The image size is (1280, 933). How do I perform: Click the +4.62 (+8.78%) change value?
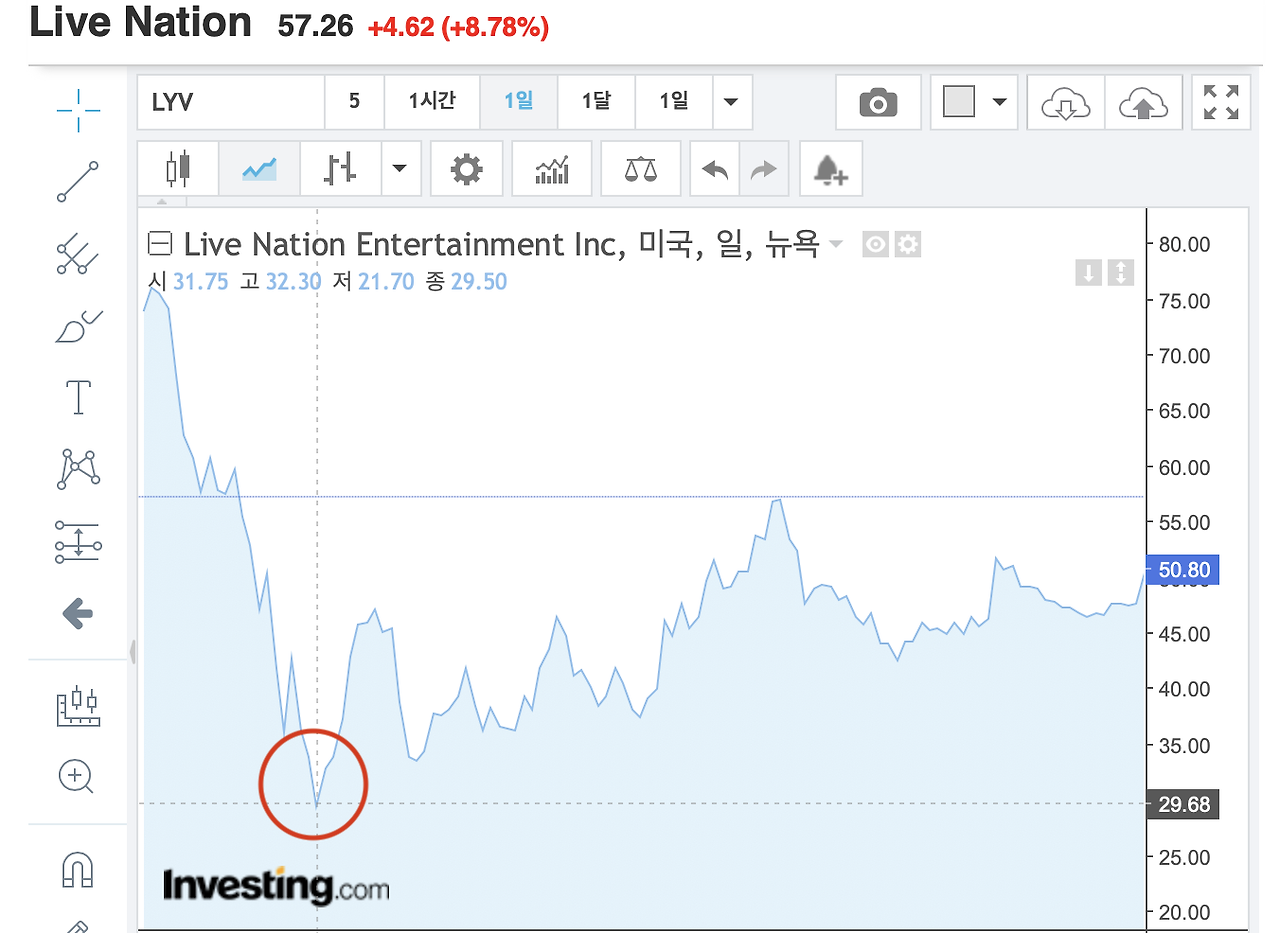(x=458, y=27)
